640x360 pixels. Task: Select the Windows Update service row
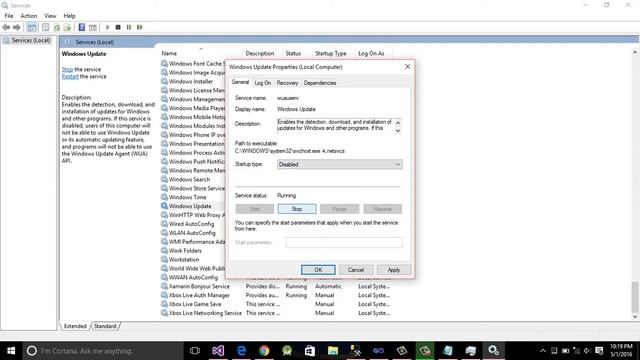[190, 206]
